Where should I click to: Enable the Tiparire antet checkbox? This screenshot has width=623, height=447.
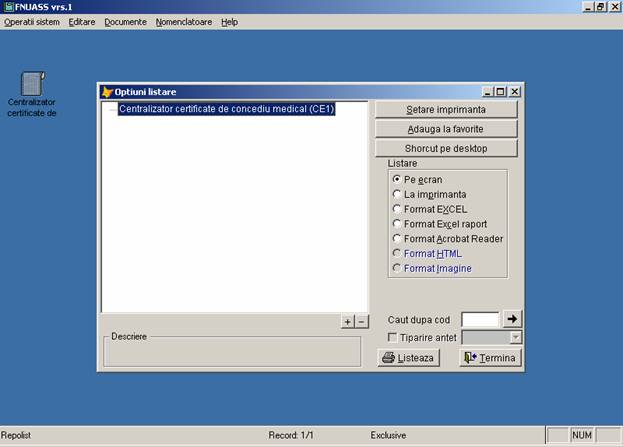point(392,338)
